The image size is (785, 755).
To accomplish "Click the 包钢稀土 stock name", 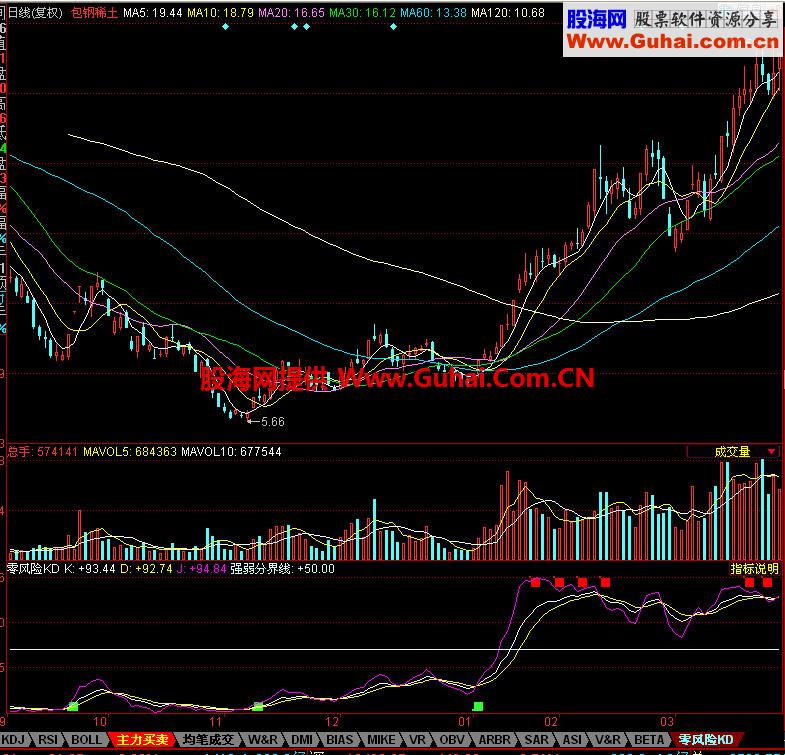I will tap(94, 13).
